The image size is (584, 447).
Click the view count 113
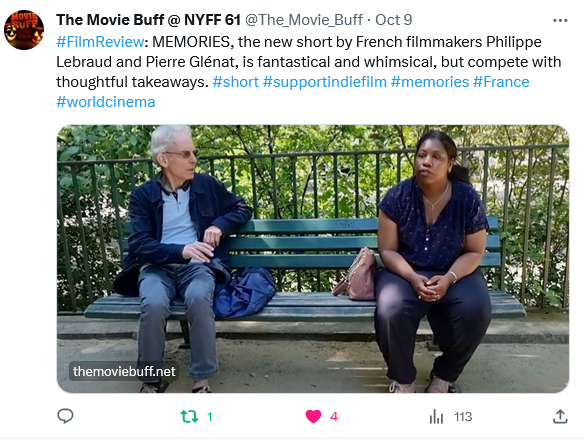coord(463,416)
